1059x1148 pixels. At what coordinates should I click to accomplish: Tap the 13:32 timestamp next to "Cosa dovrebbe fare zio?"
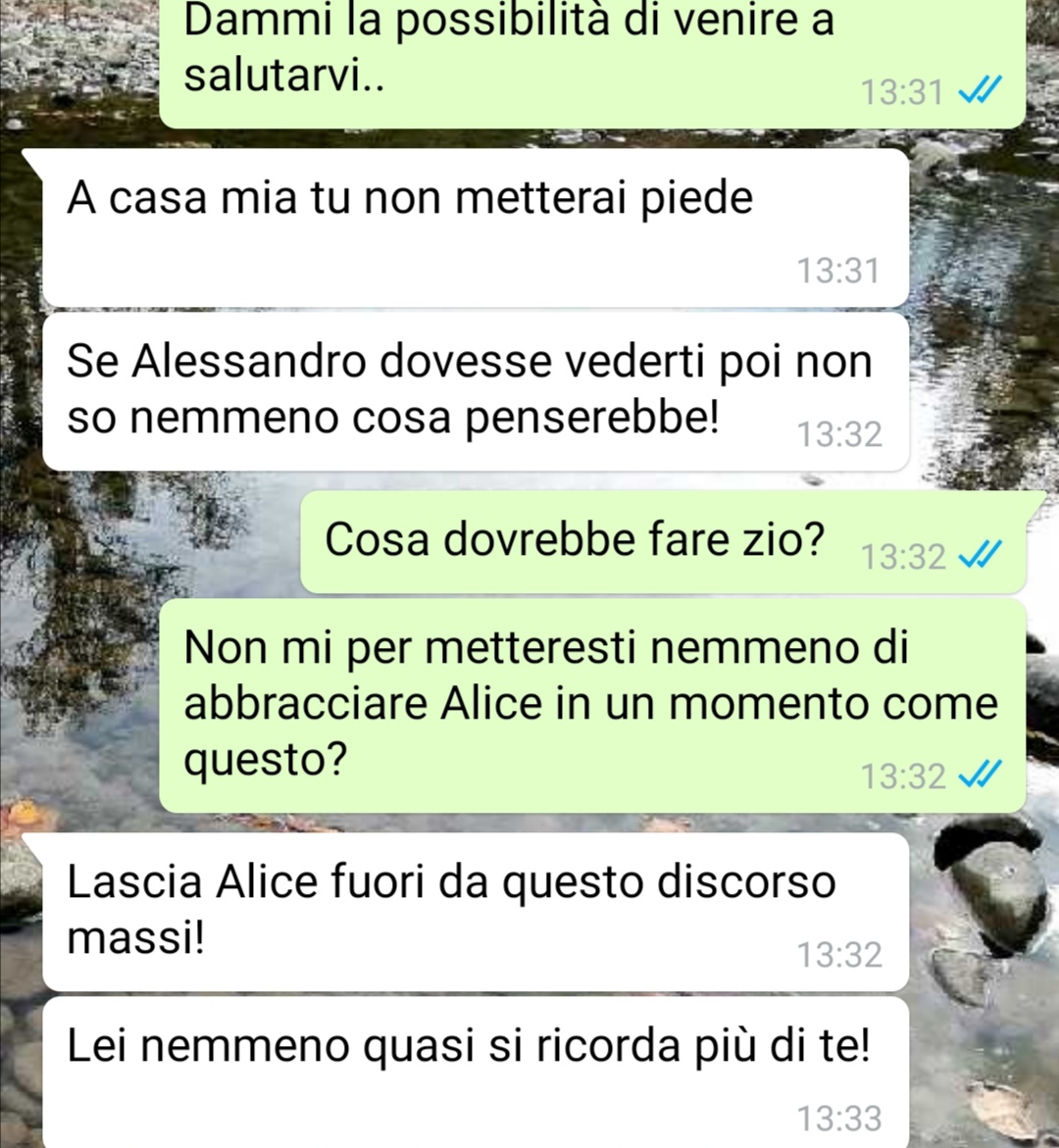click(x=904, y=557)
